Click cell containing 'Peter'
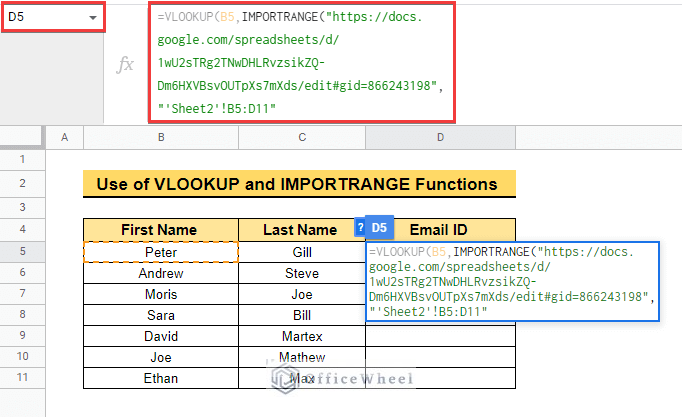This screenshot has width=682, height=417. [161, 252]
